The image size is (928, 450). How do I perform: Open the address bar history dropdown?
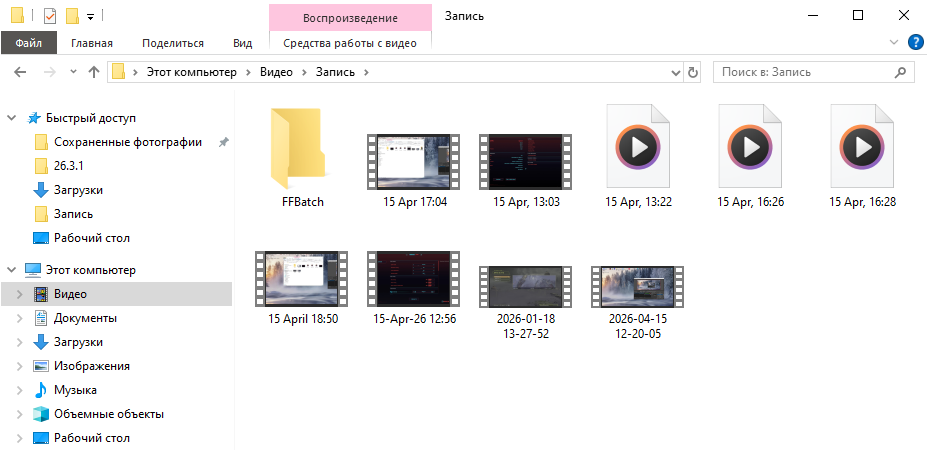[x=676, y=72]
